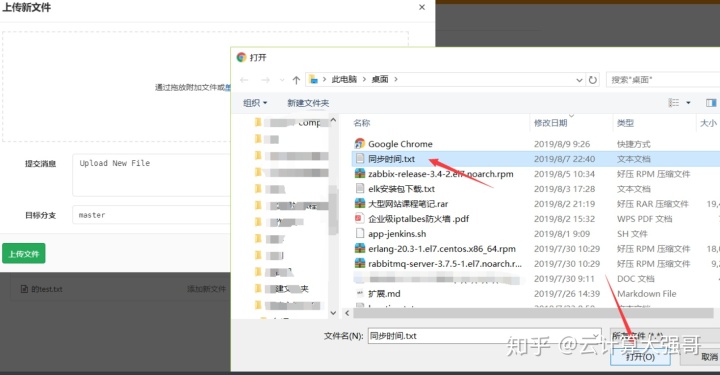Click the 快捷方式 type cell
The width and height of the screenshot is (720, 375).
click(634, 144)
